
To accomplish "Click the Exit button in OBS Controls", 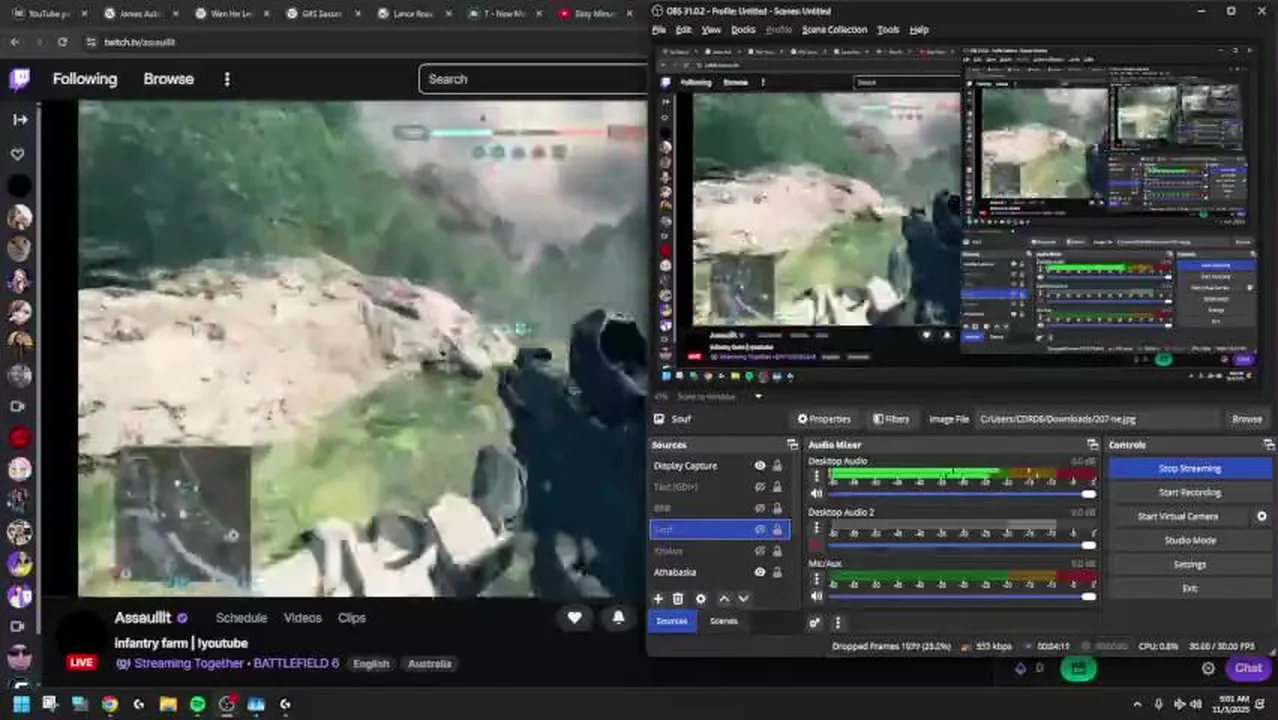I will tap(1190, 588).
